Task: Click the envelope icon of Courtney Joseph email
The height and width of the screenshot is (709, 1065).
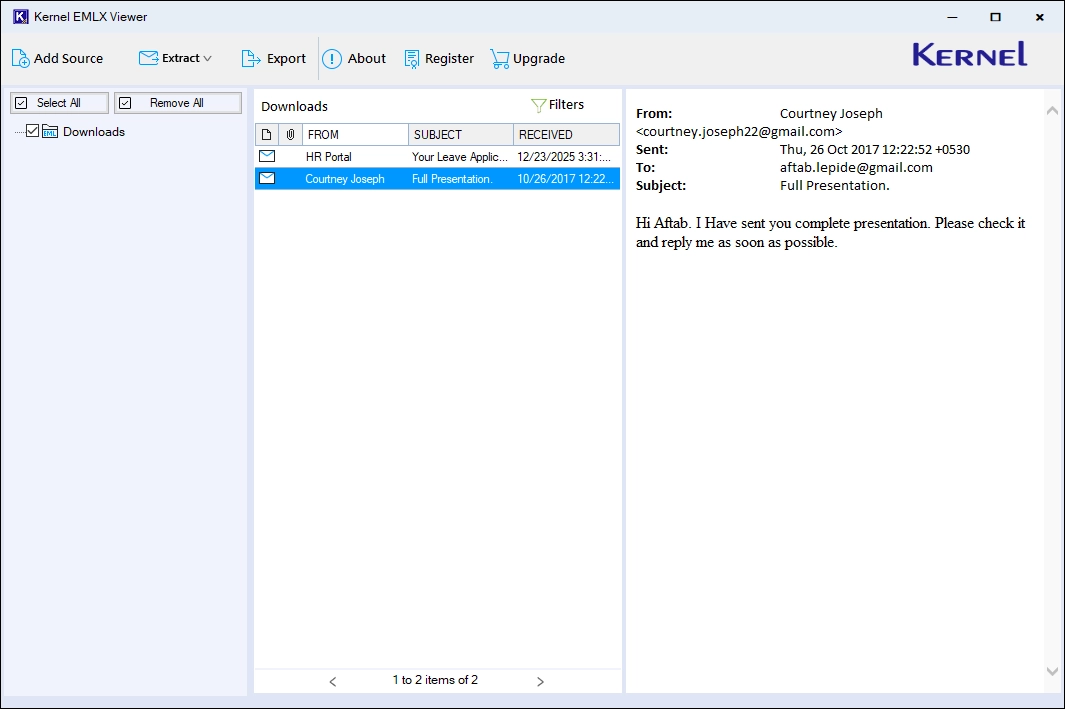Action: (x=267, y=178)
